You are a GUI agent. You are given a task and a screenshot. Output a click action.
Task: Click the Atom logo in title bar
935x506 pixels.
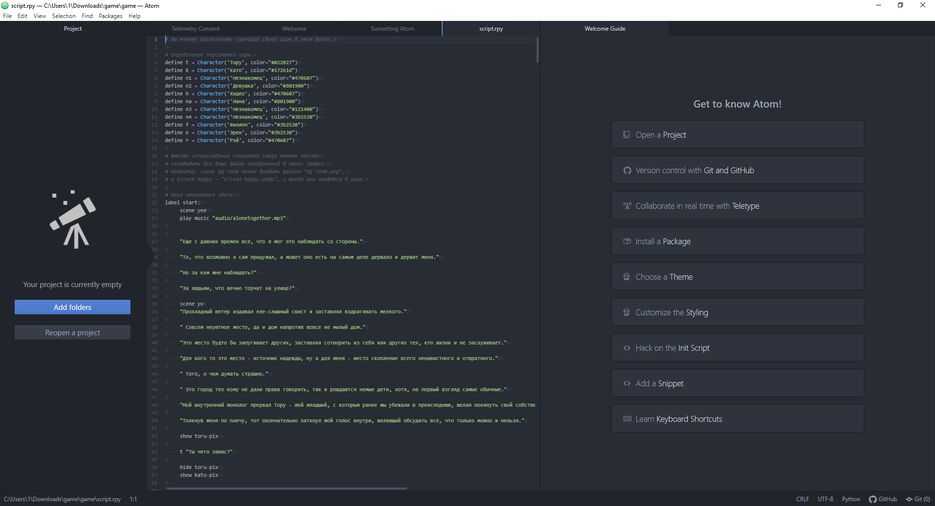pyautogui.click(x=5, y=5)
